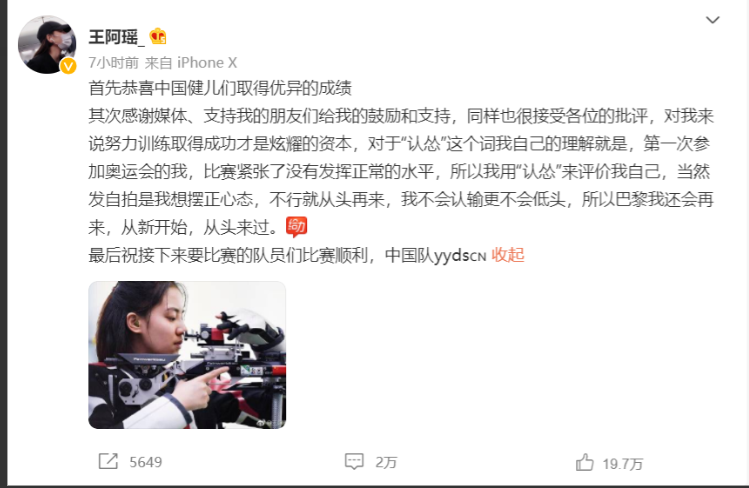Click the iPhone X source link
This screenshot has height=488, width=749.
(207, 63)
